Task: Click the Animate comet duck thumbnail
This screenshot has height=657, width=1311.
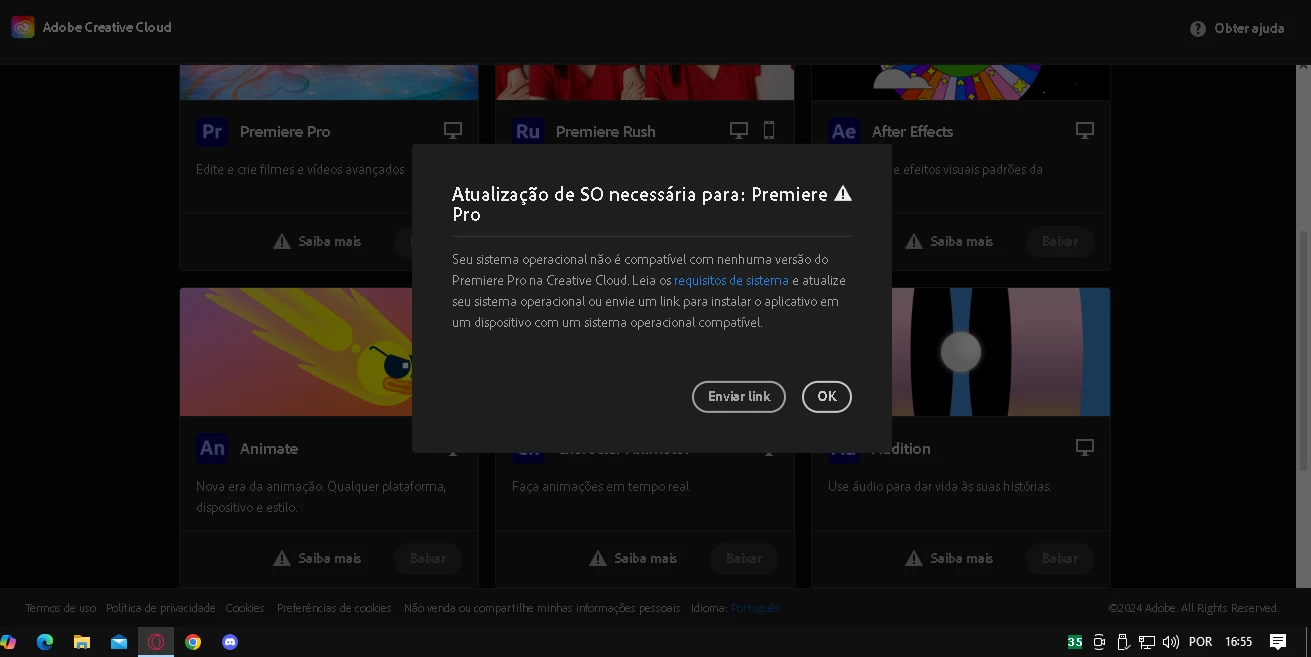Action: tap(296, 352)
